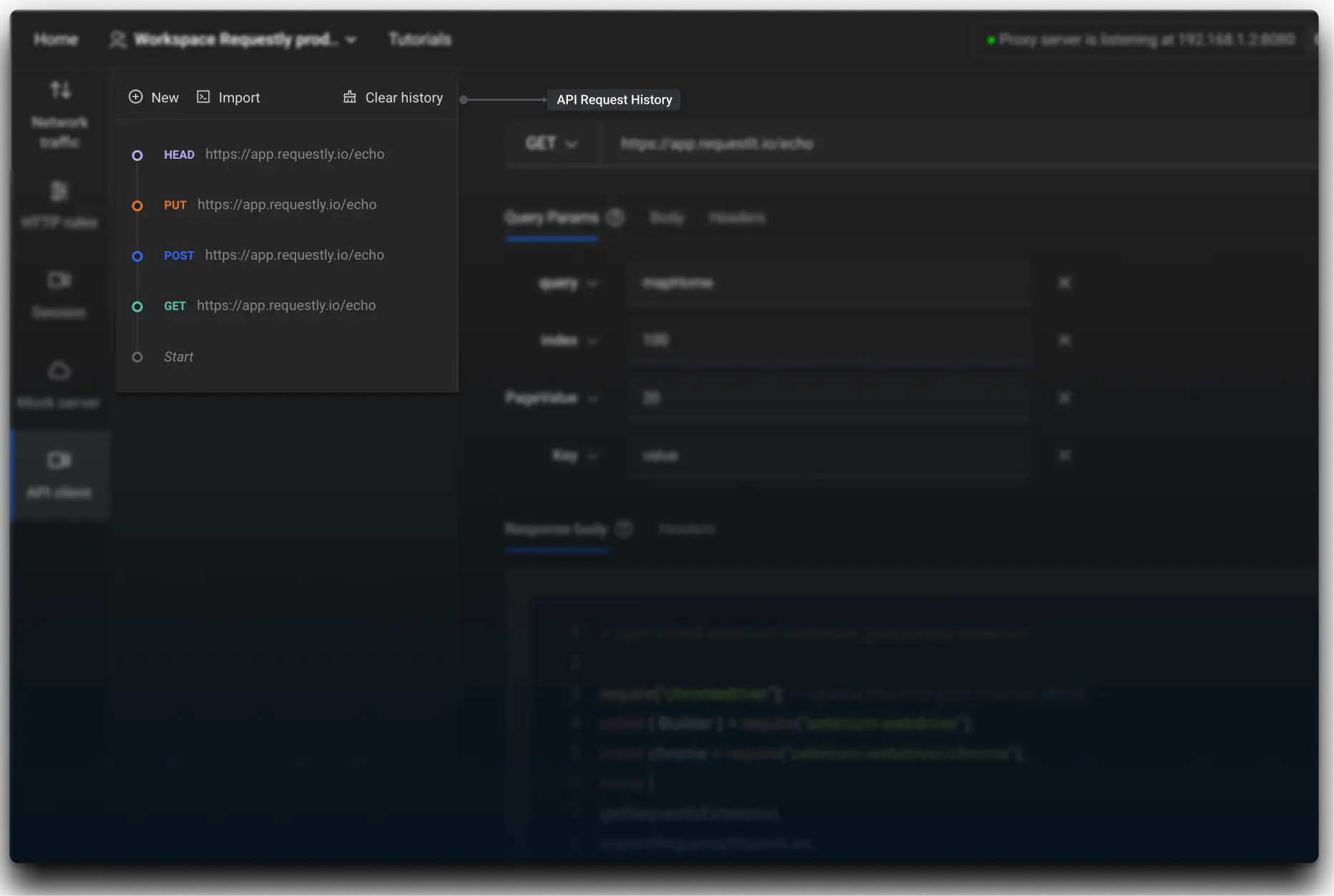Click the plus icon beside New
1334x896 pixels.
[x=135, y=97]
